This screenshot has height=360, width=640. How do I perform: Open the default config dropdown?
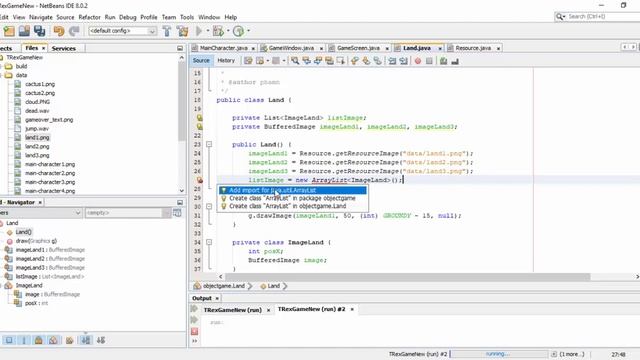pyautogui.click(x=122, y=31)
